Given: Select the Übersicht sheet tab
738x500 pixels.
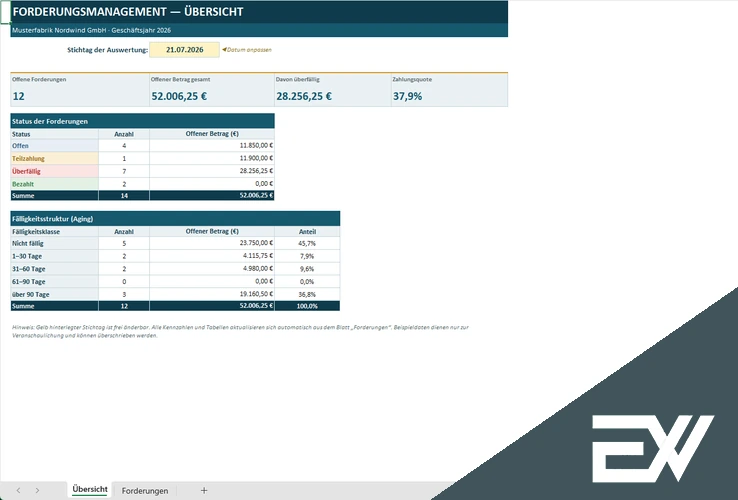Looking at the screenshot, I should click(90, 490).
